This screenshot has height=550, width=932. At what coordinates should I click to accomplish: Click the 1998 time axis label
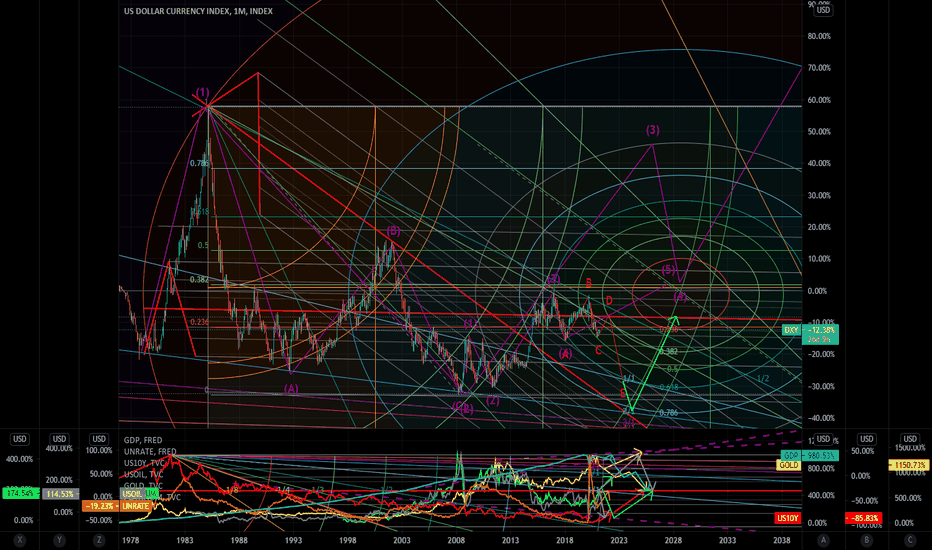click(x=348, y=540)
